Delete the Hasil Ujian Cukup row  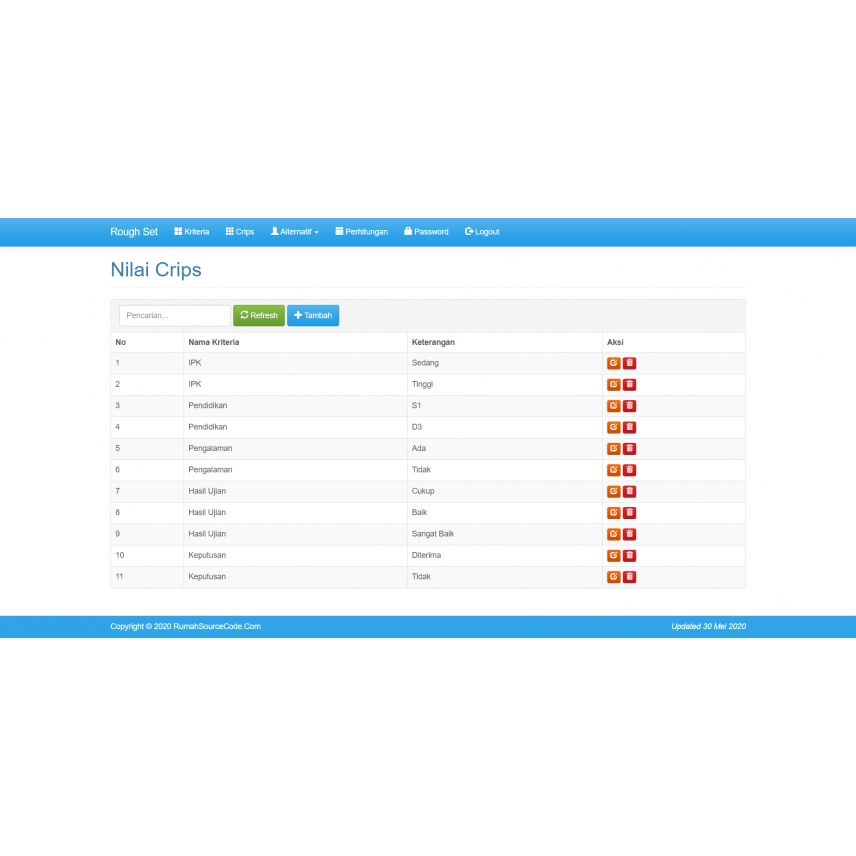pyautogui.click(x=629, y=491)
